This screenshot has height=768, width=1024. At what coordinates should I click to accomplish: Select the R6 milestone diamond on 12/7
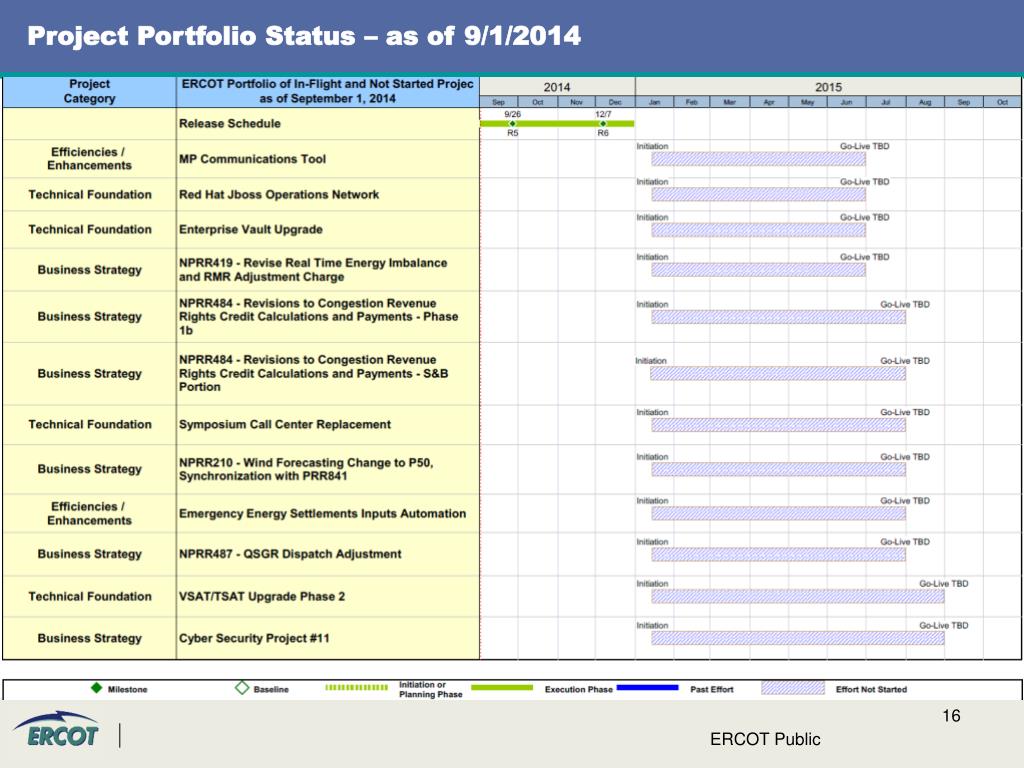pyautogui.click(x=603, y=123)
